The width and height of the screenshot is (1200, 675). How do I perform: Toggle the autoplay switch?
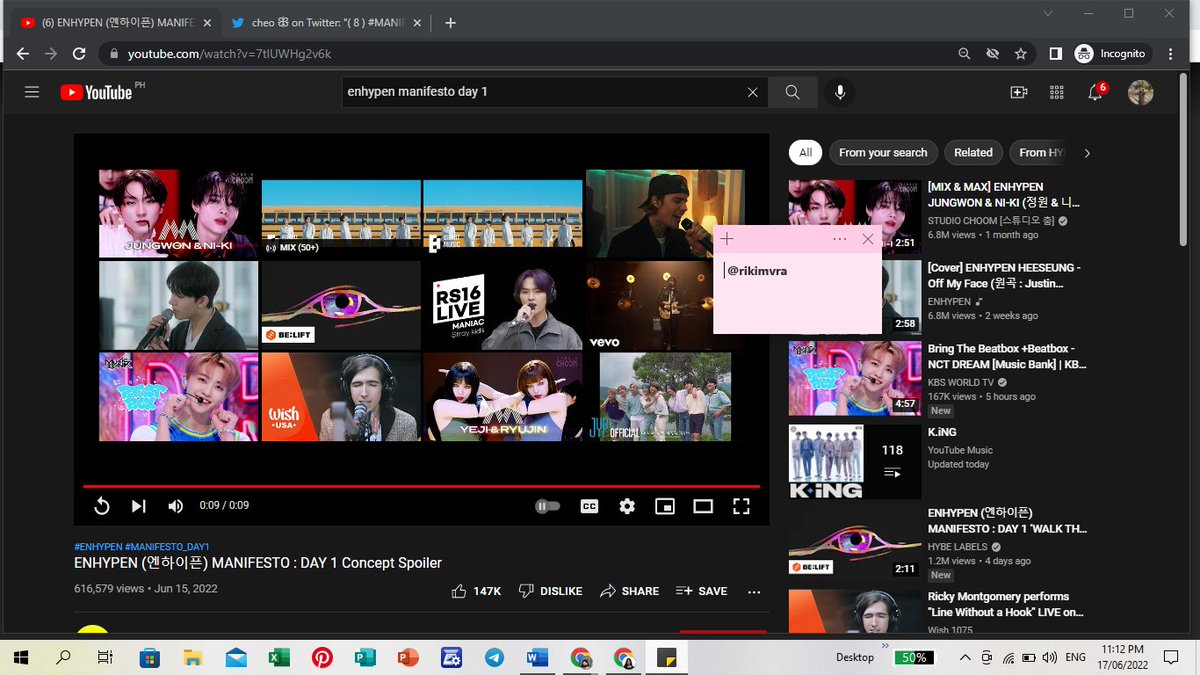tap(548, 506)
